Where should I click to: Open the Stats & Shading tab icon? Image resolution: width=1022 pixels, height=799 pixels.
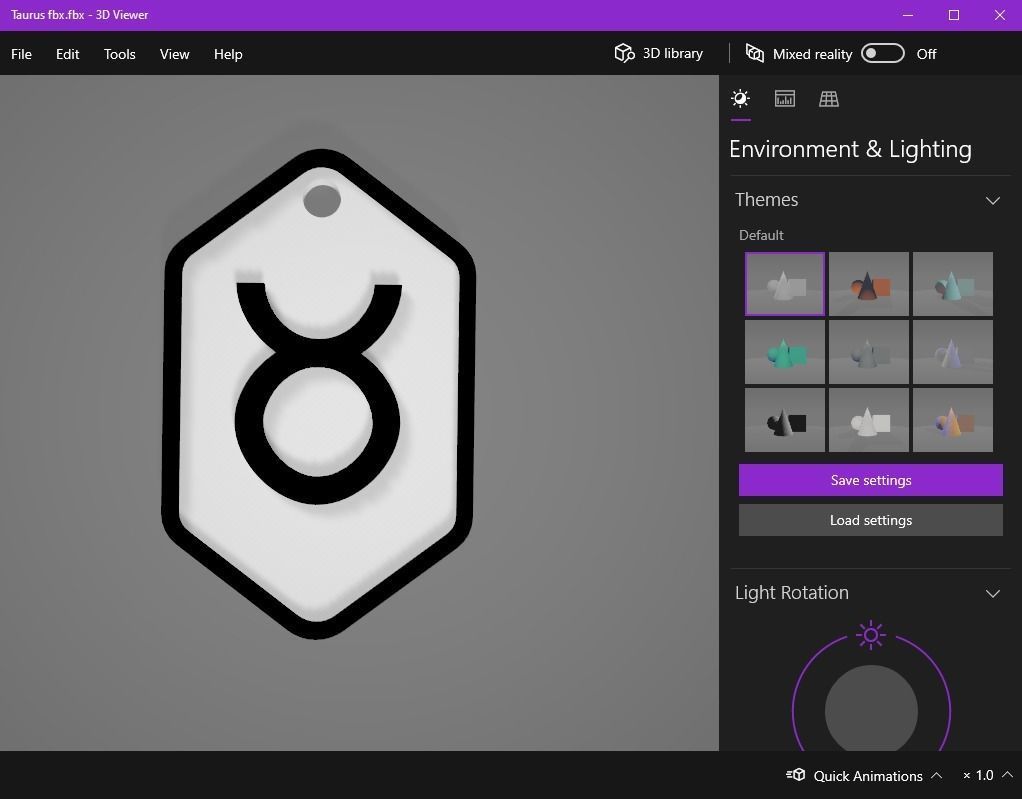coord(785,99)
